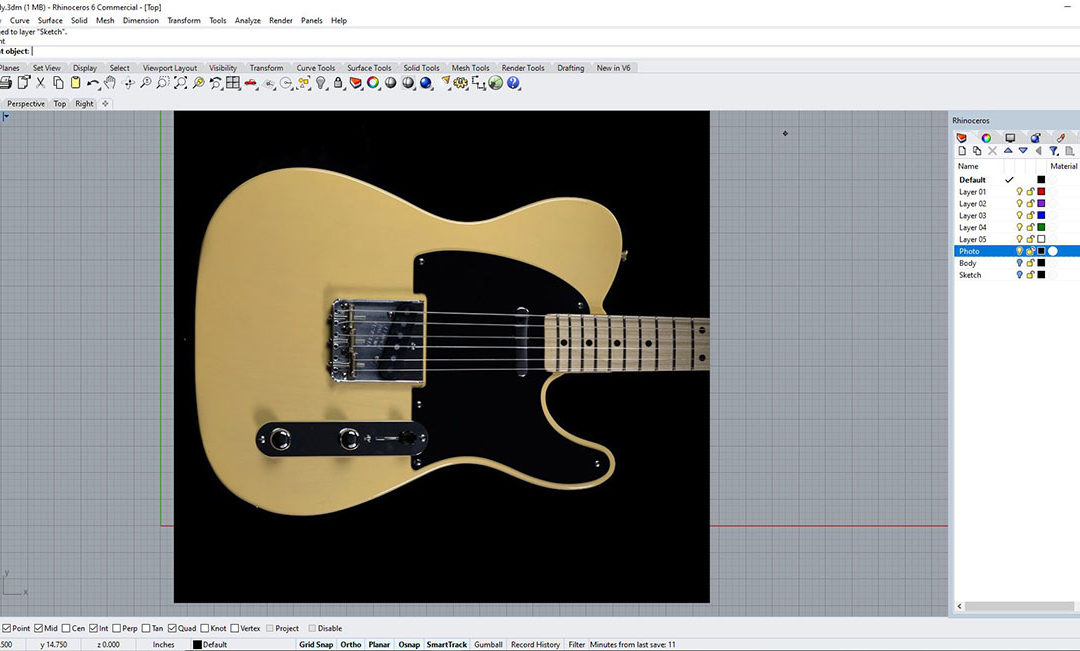1080x651 pixels.
Task: Switch to the Curve Tools toolbar tab
Action: click(315, 68)
